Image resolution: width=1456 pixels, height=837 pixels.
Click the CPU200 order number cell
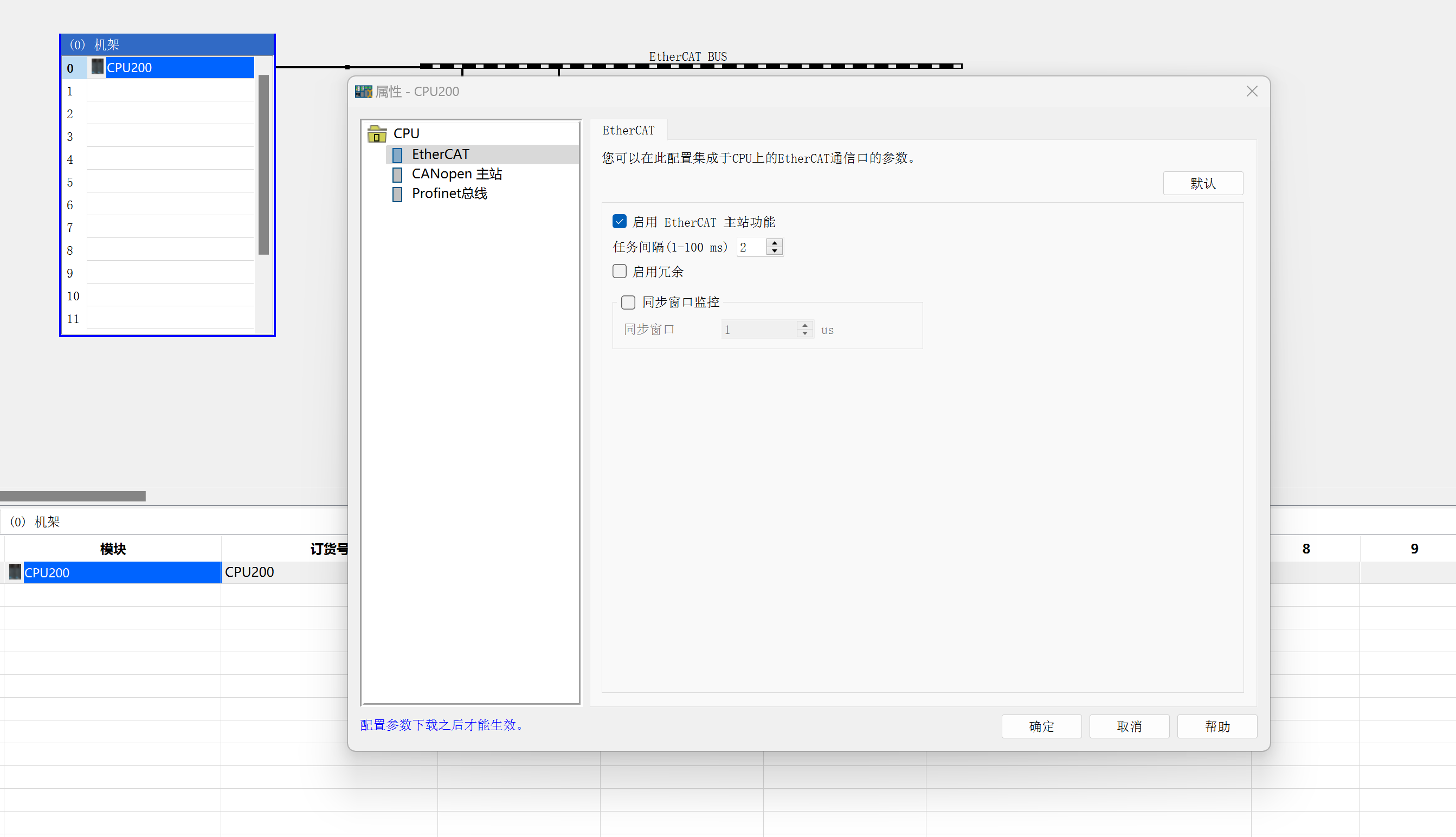(285, 572)
